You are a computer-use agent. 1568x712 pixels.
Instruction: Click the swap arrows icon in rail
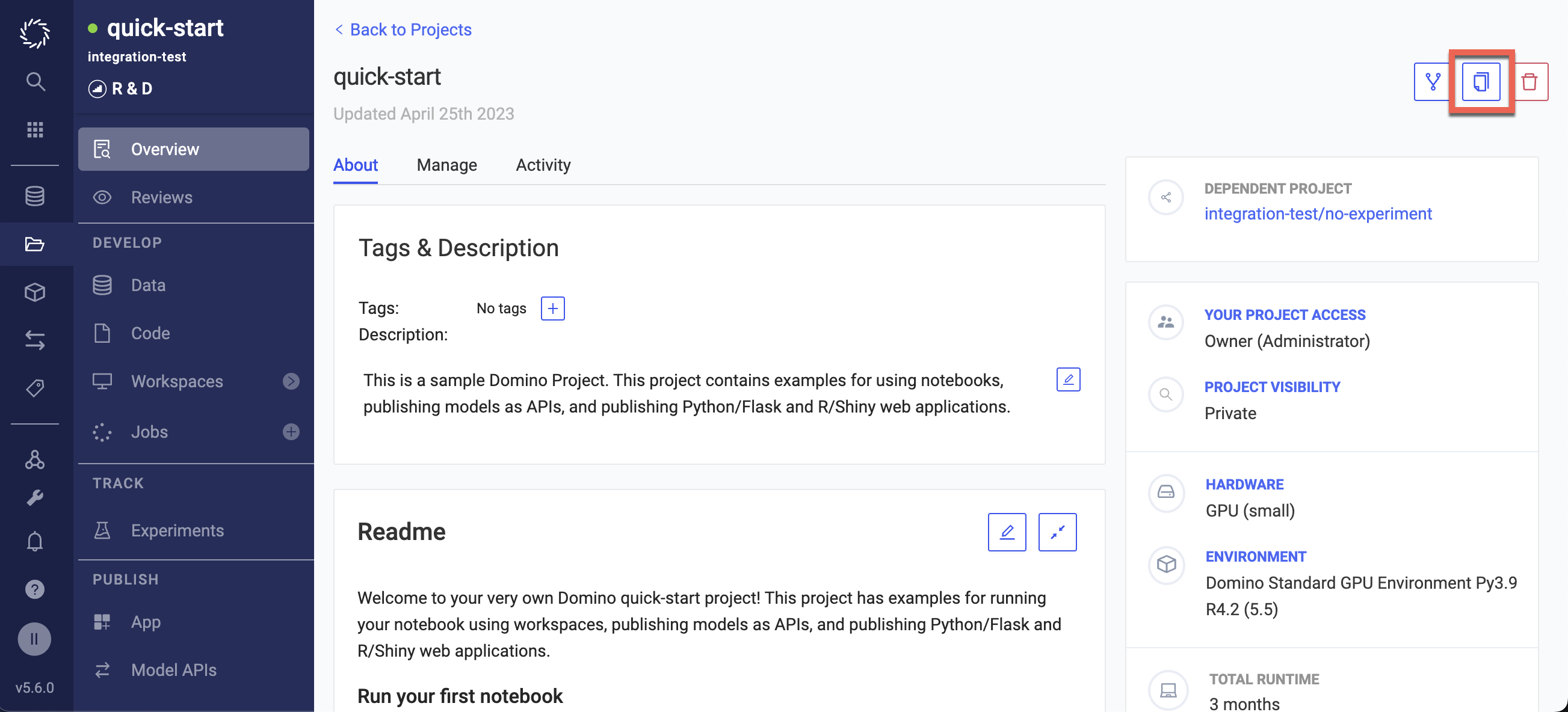click(x=35, y=340)
